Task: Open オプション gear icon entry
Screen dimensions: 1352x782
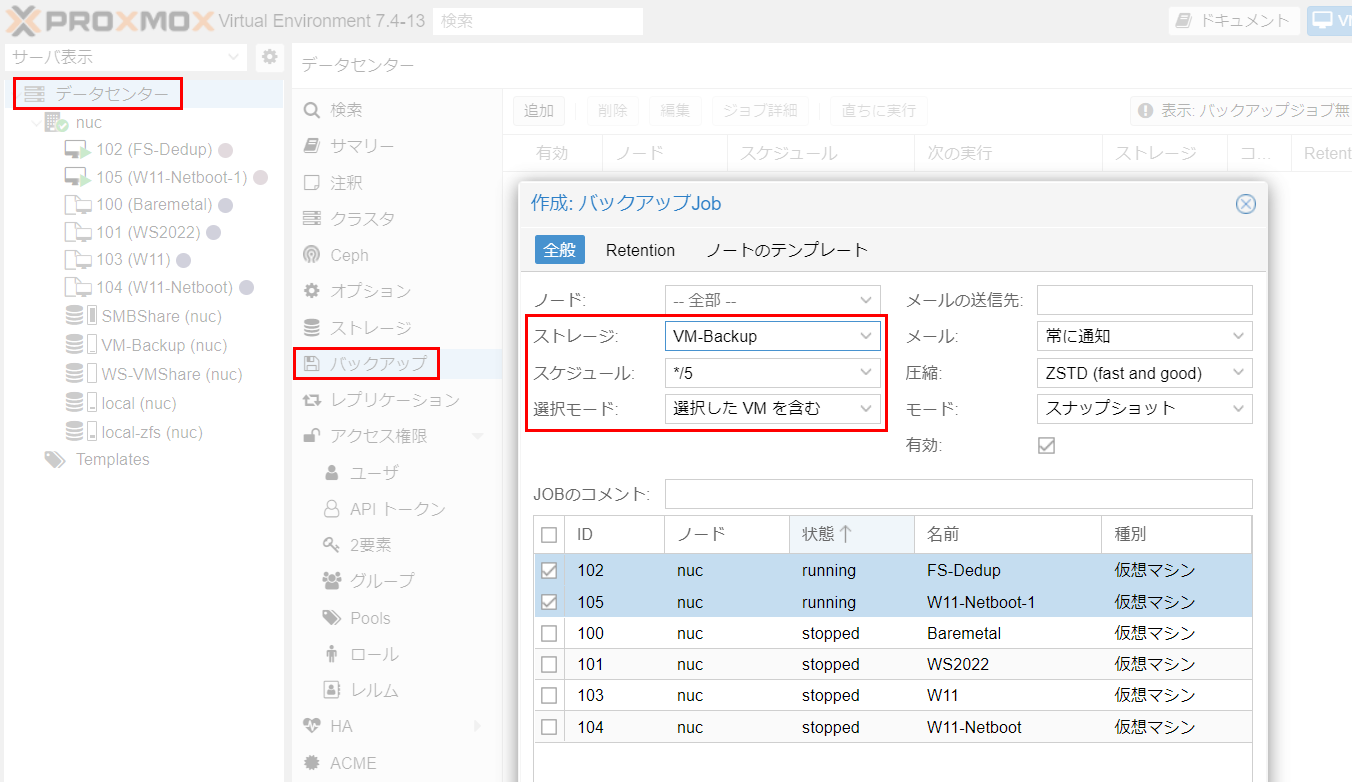Action: 397,291
